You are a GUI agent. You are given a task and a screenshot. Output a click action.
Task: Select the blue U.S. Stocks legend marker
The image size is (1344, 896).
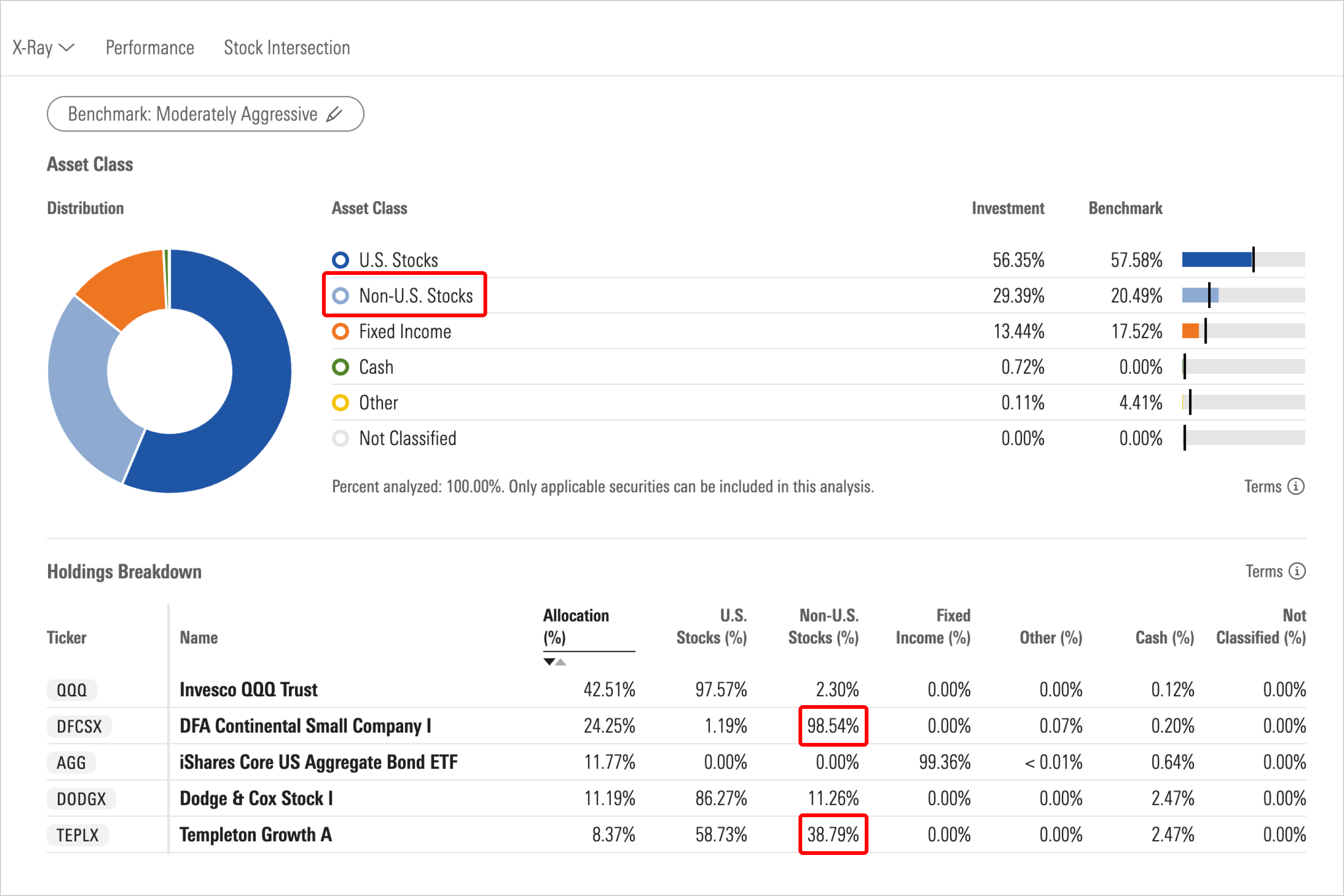click(341, 260)
